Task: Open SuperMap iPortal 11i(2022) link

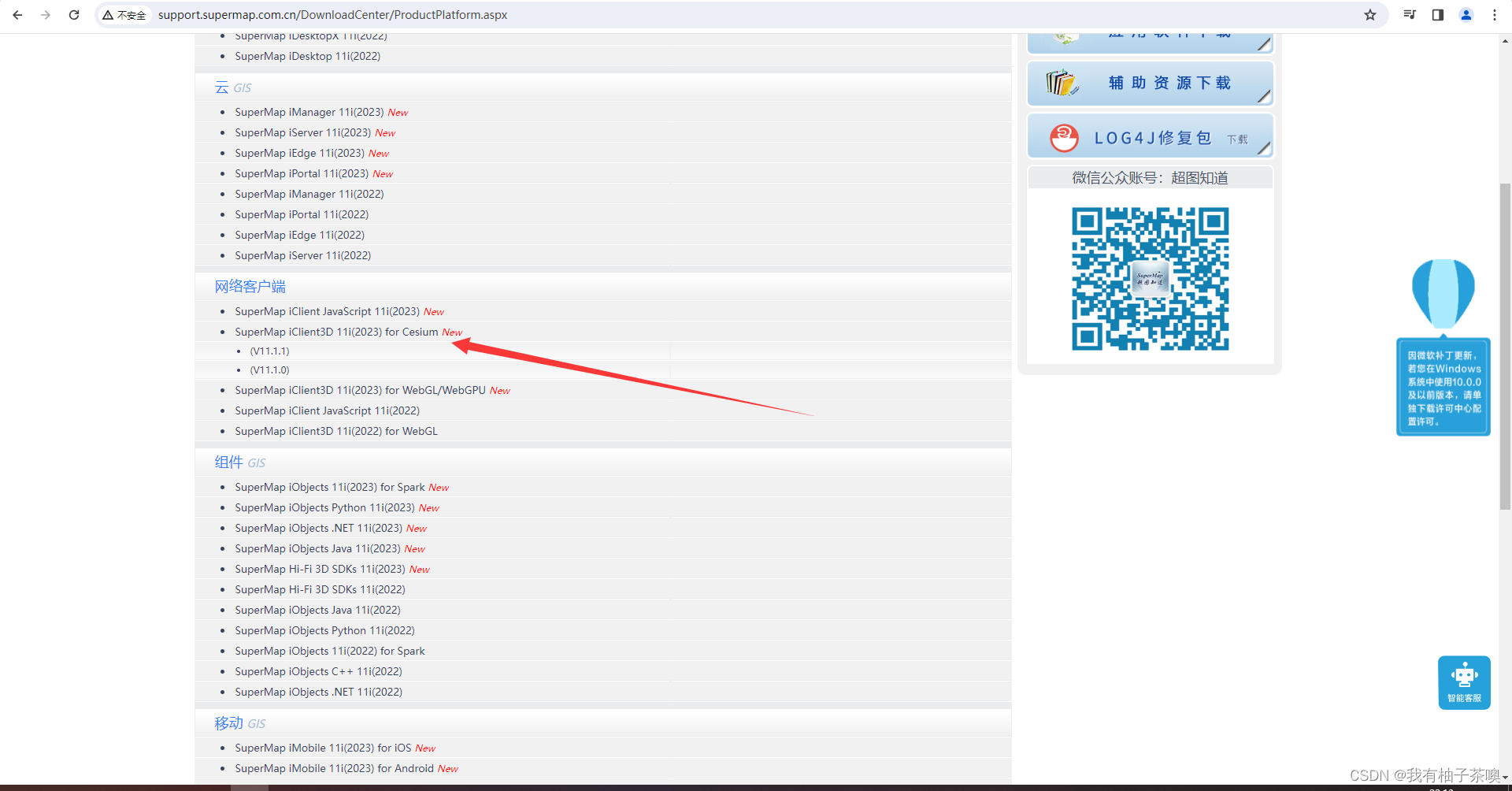Action: pos(302,214)
